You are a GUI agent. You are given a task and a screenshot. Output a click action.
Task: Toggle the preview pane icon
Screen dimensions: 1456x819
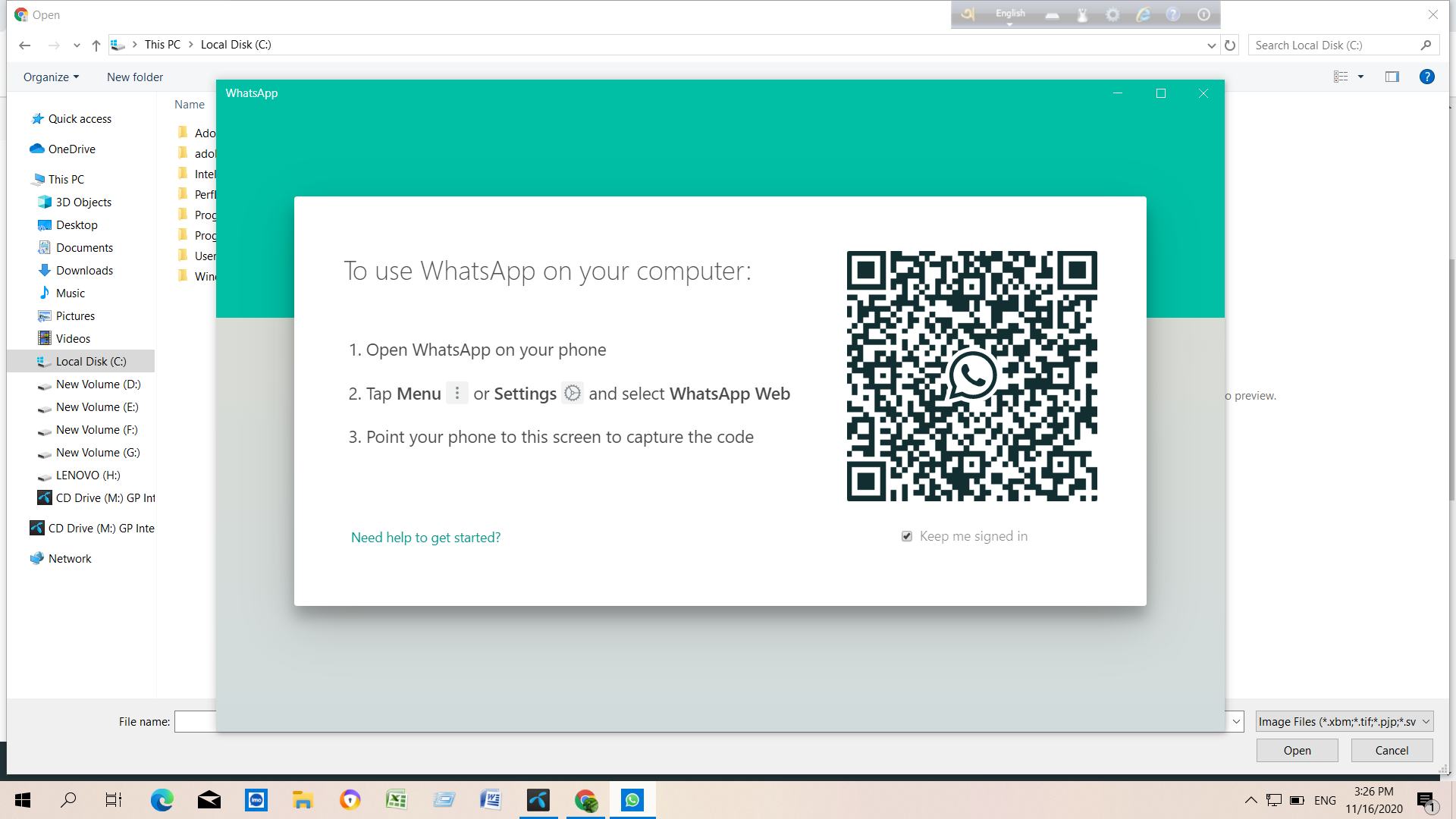pos(1392,77)
